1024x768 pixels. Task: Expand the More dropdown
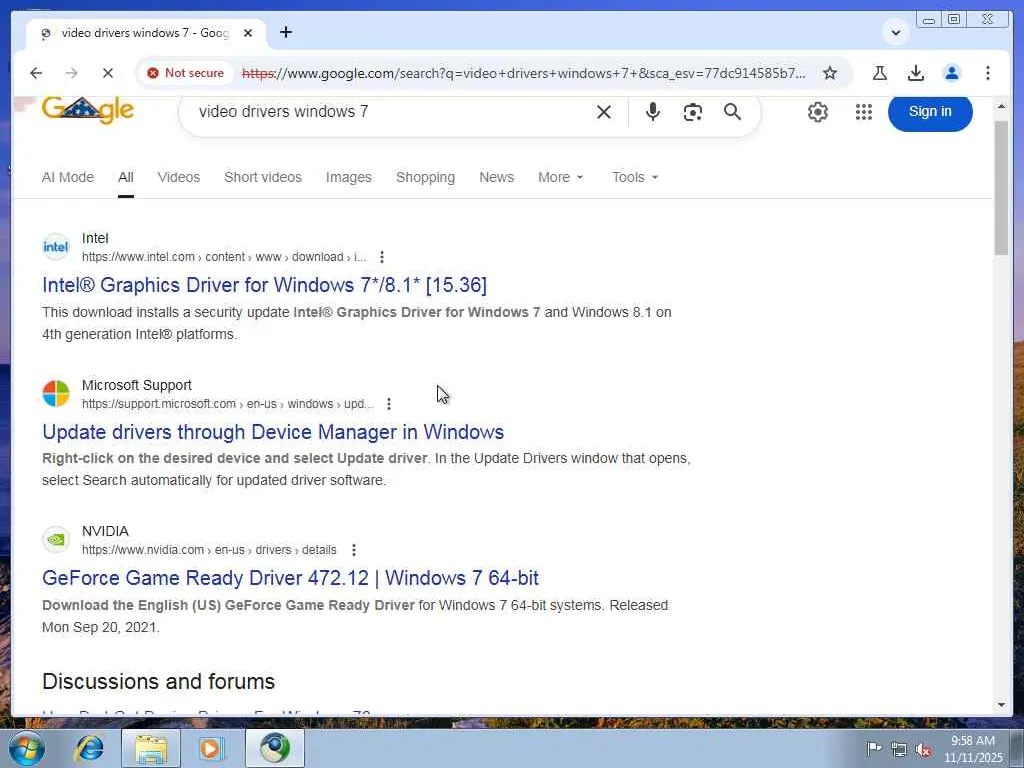[x=560, y=177]
